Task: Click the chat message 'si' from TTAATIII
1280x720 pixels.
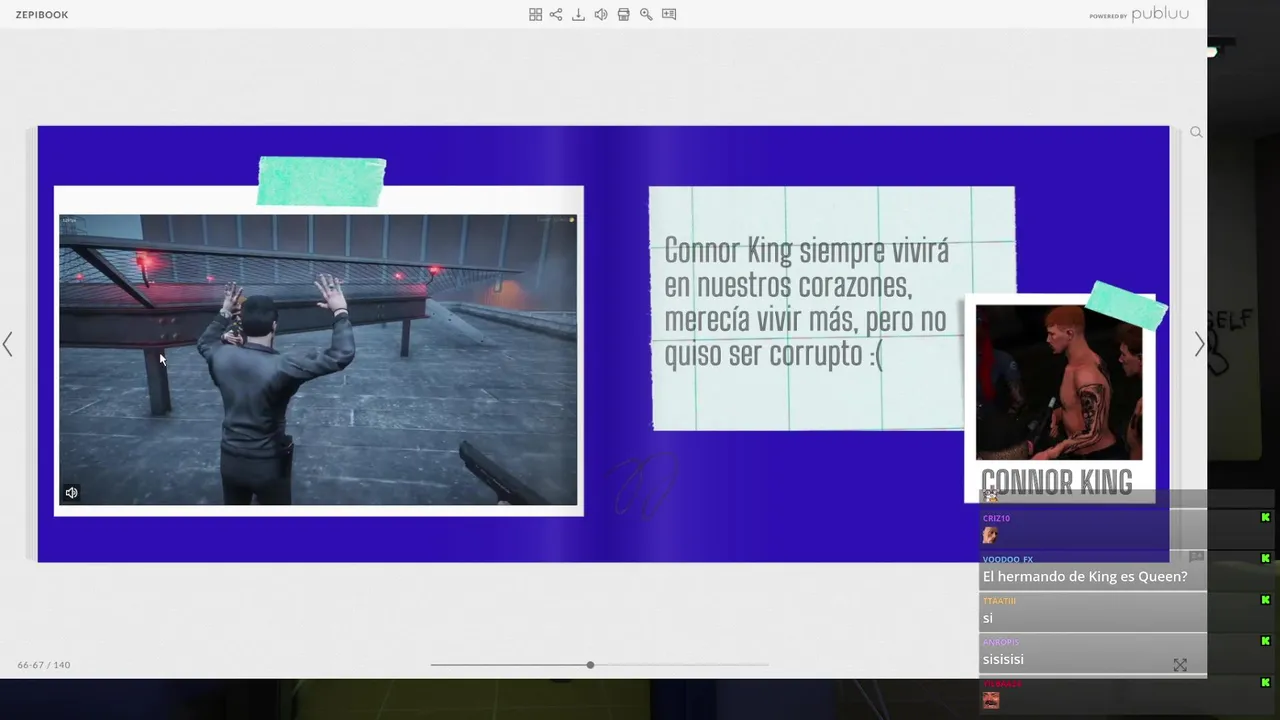Action: 988,618
